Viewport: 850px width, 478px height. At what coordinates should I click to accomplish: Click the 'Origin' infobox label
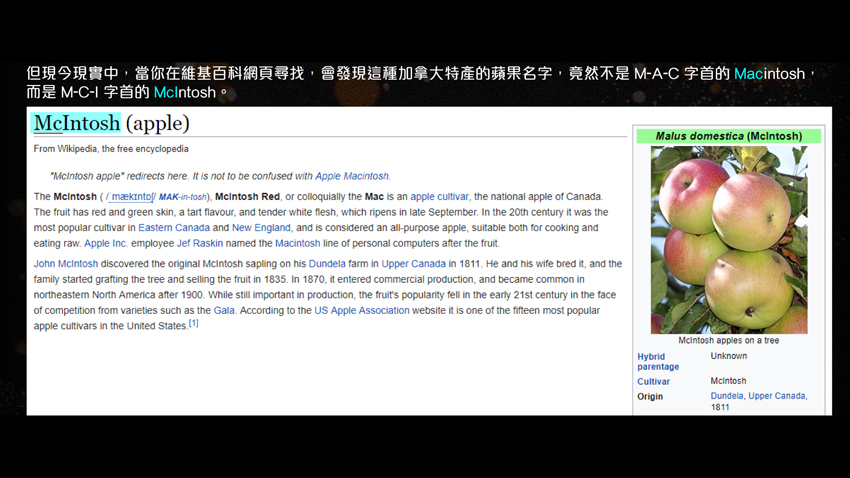tap(650, 397)
